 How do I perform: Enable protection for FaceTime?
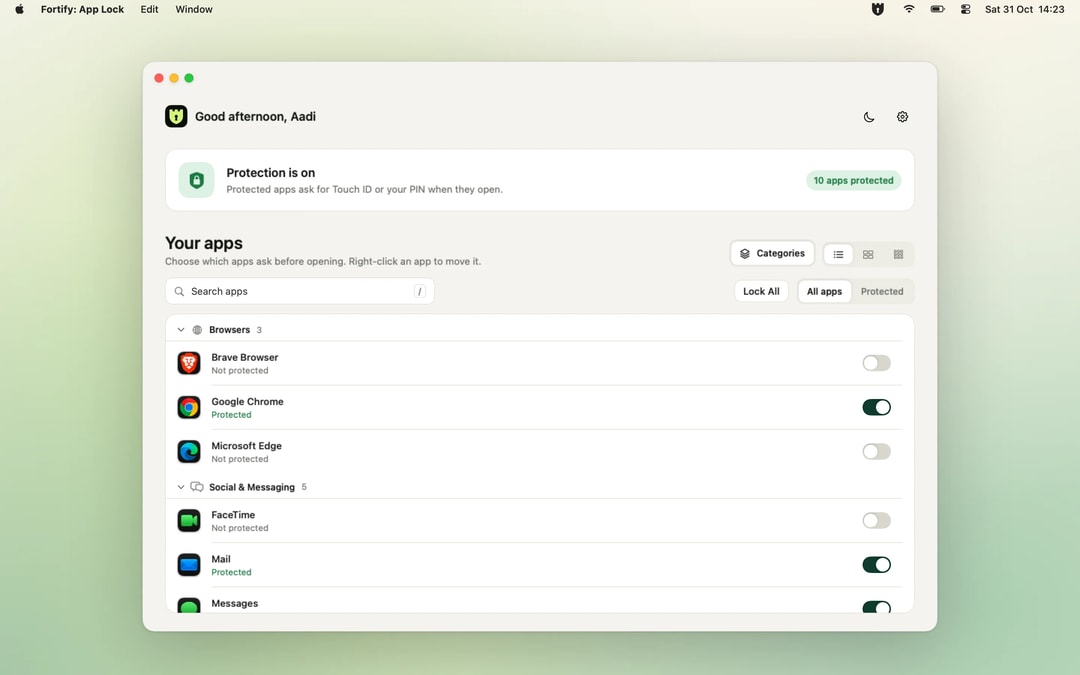[x=876, y=521]
